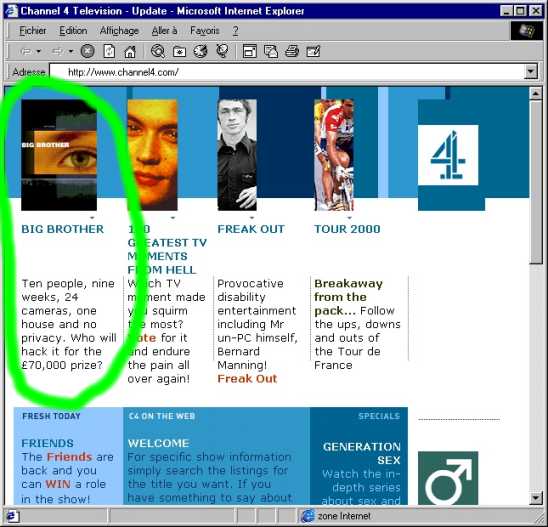This screenshot has height=527, width=548.
Task: Click the SPECIALS section label
Action: [x=379, y=416]
